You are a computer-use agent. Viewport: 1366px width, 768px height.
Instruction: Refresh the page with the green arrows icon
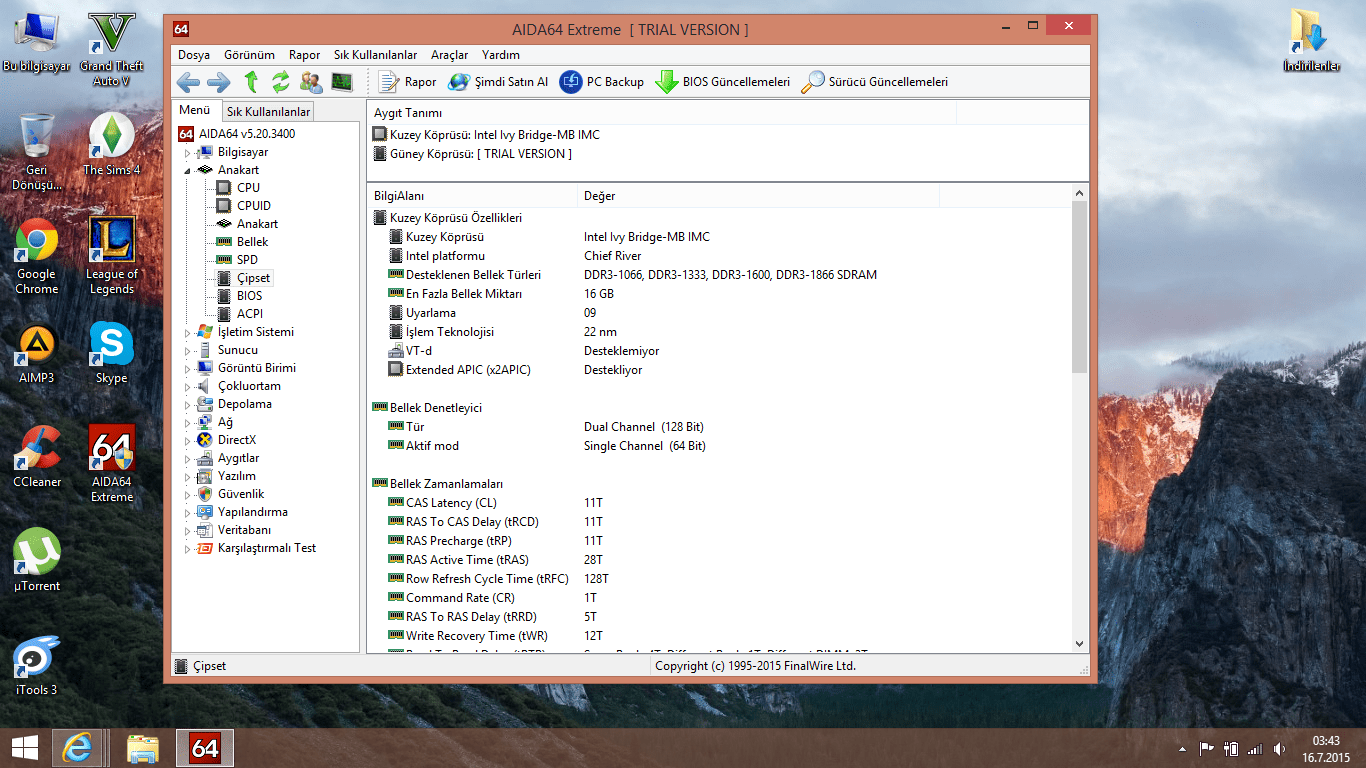click(x=280, y=82)
